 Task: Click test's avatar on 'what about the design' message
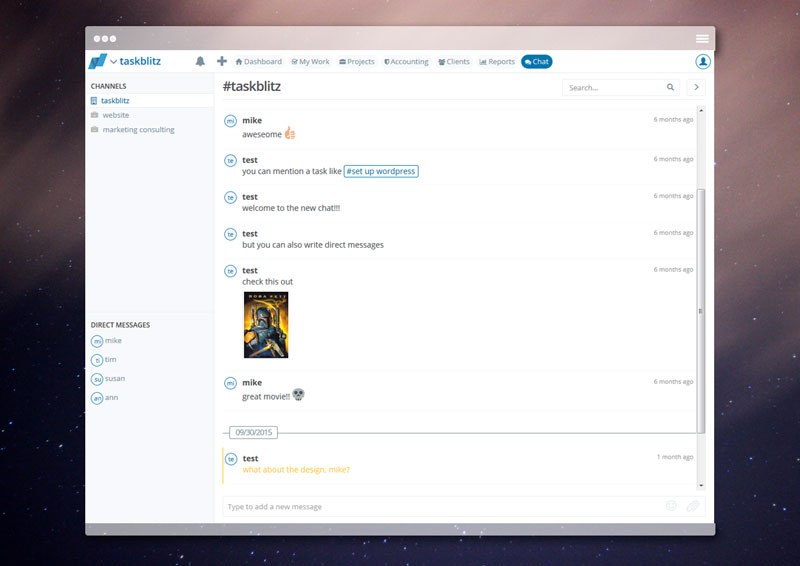click(231, 459)
